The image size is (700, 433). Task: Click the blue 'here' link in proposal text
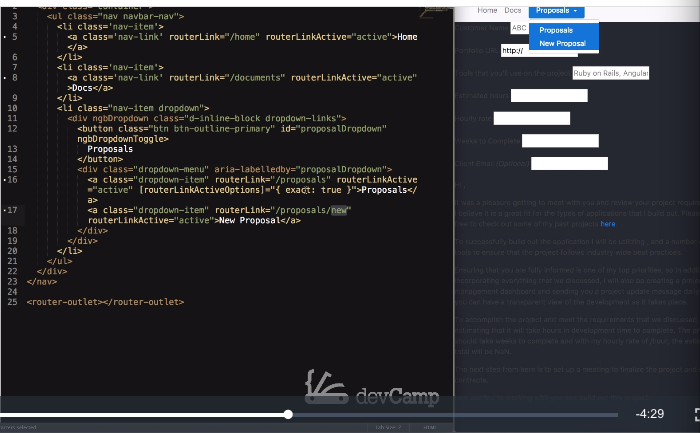point(608,224)
